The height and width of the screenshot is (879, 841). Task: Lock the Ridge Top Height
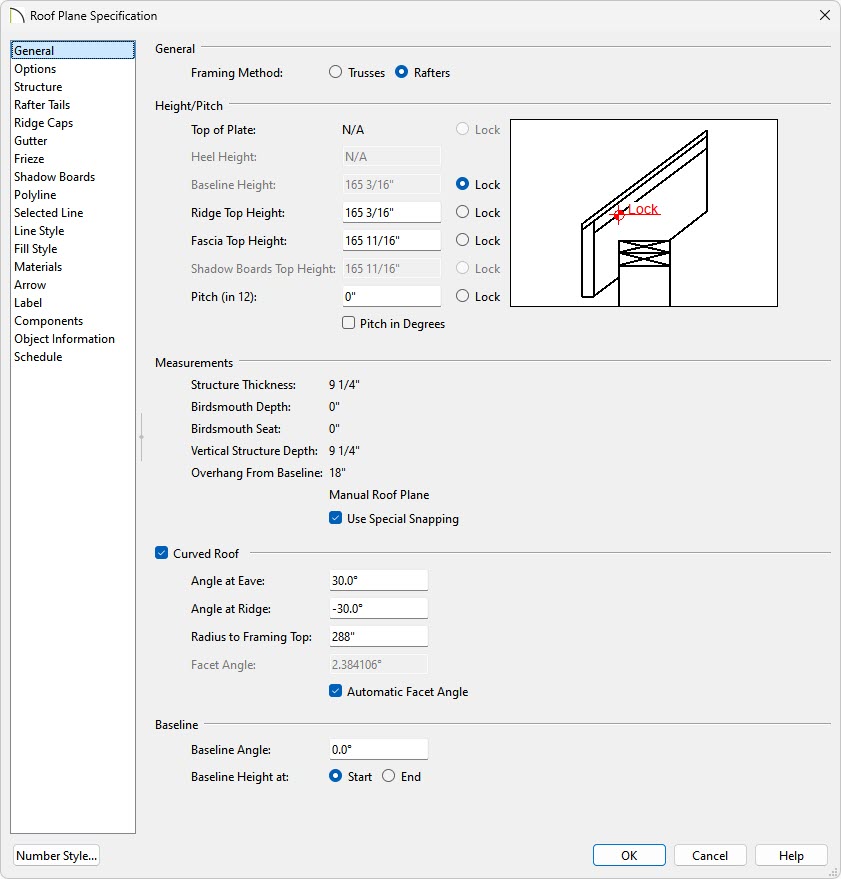[463, 212]
